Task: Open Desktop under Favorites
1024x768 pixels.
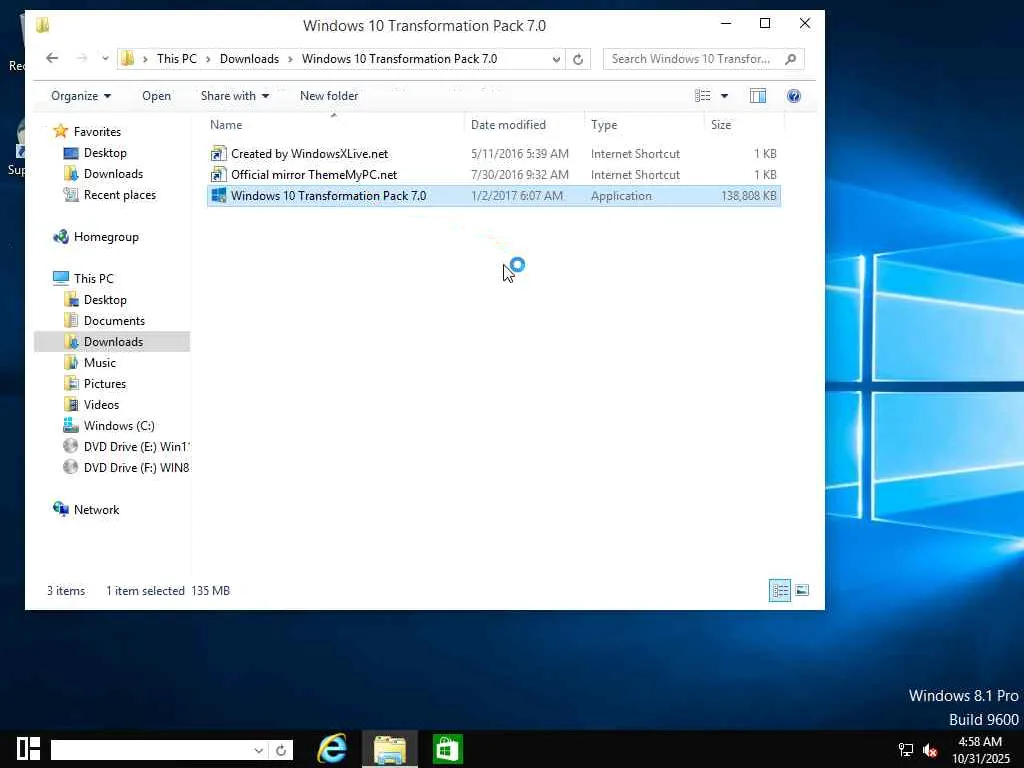Action: 104,153
